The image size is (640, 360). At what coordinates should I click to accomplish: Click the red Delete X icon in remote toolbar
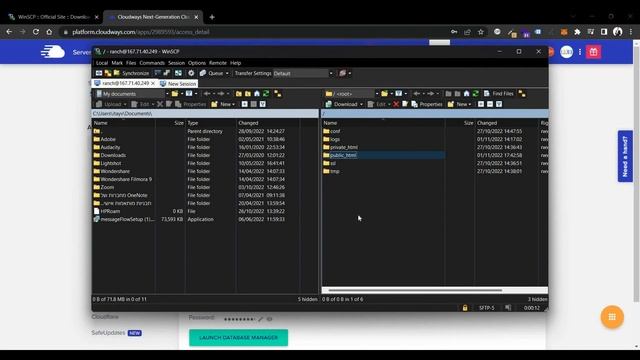coord(396,104)
